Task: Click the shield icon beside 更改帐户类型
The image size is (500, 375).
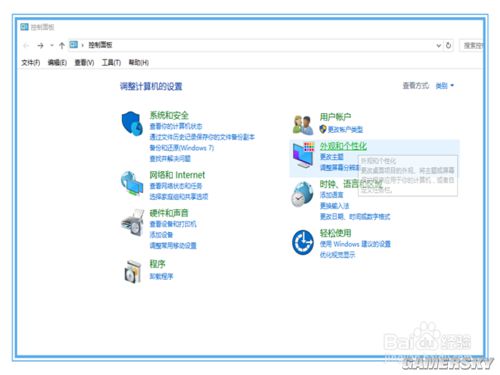Action: coord(323,129)
